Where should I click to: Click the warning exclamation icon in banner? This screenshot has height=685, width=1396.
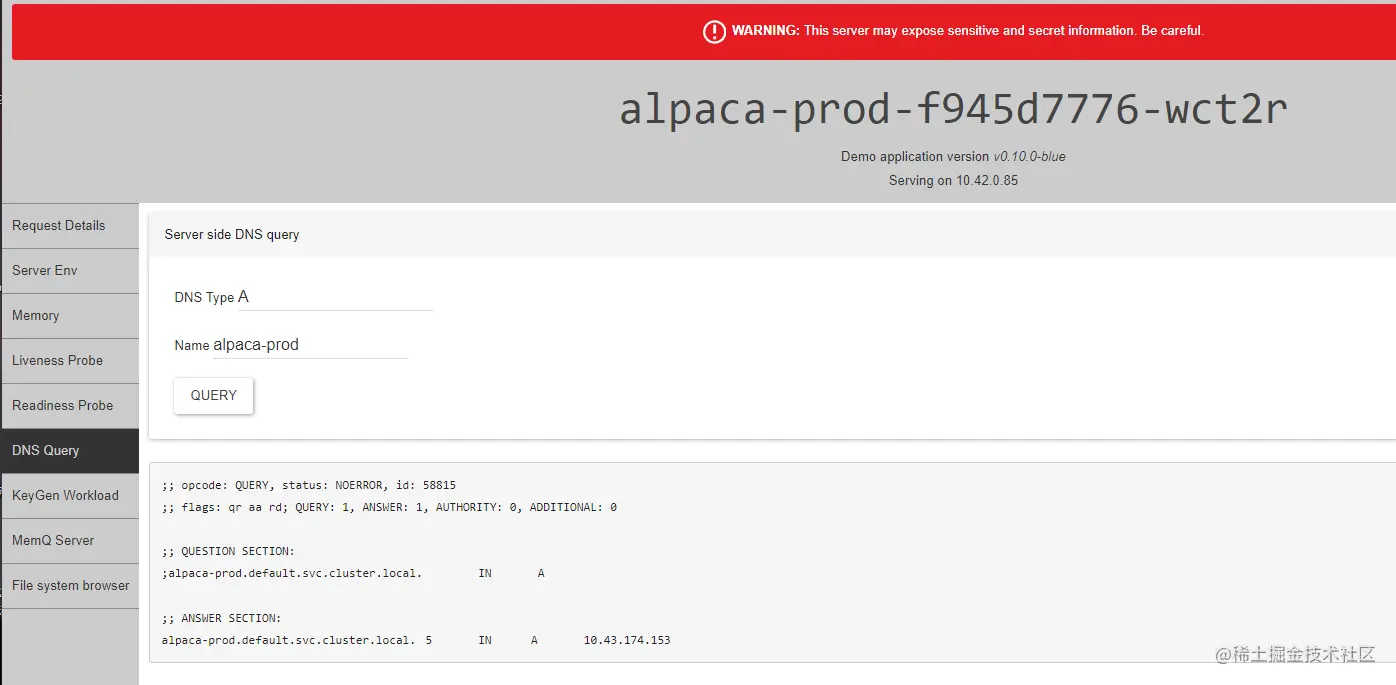click(x=714, y=31)
